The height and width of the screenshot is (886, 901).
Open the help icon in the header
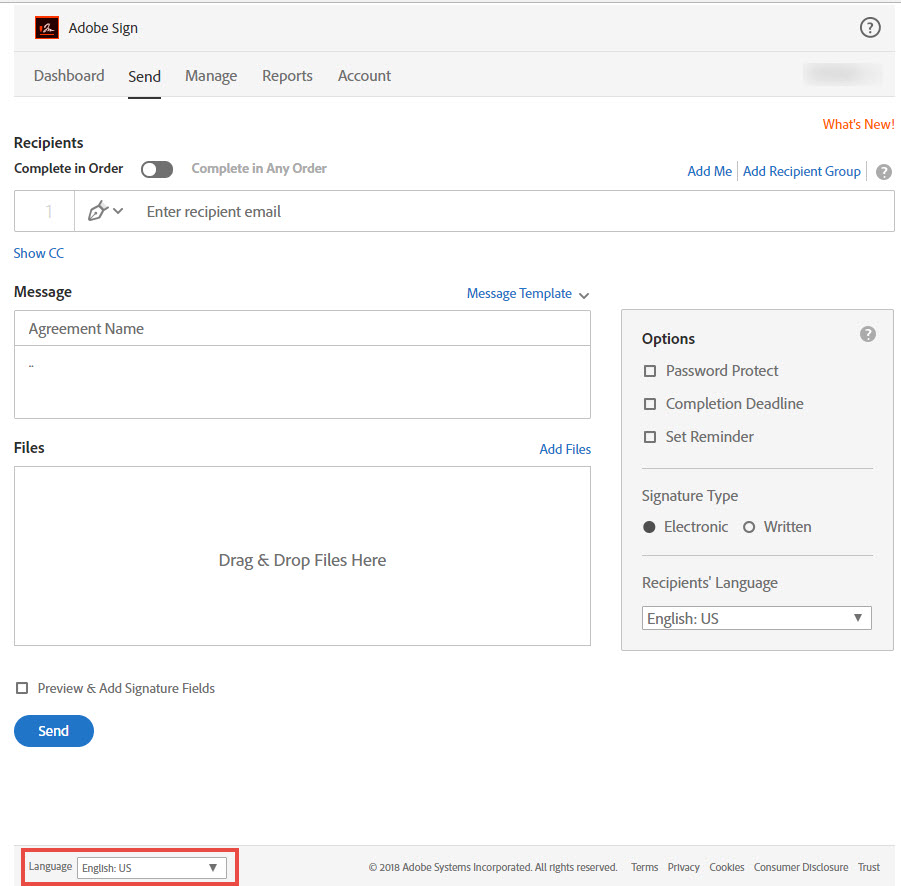pos(869,28)
